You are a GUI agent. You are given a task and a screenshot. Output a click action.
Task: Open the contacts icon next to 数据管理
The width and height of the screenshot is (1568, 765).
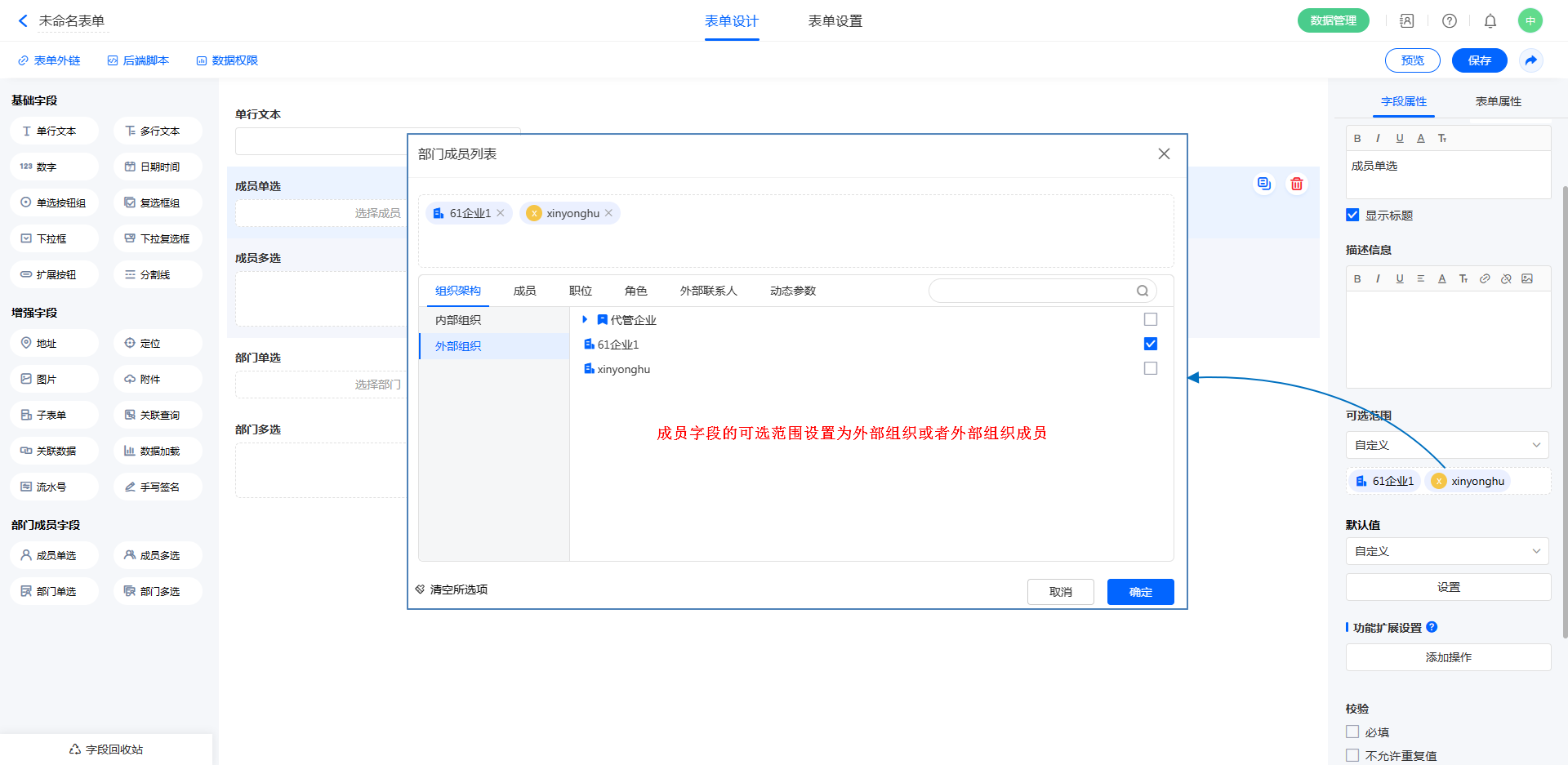pos(1406,20)
